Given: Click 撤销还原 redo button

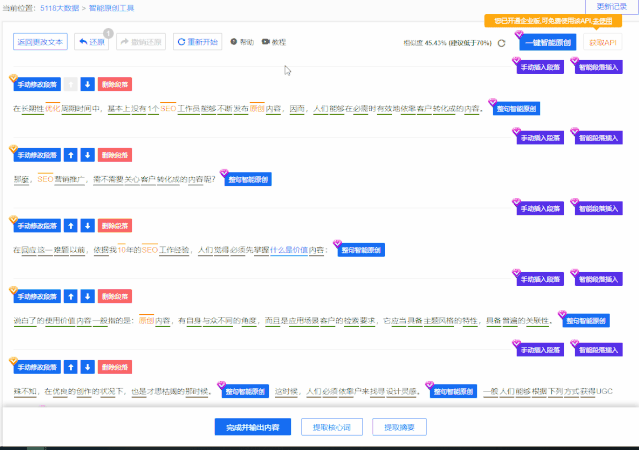Looking at the screenshot, I should point(141,42).
